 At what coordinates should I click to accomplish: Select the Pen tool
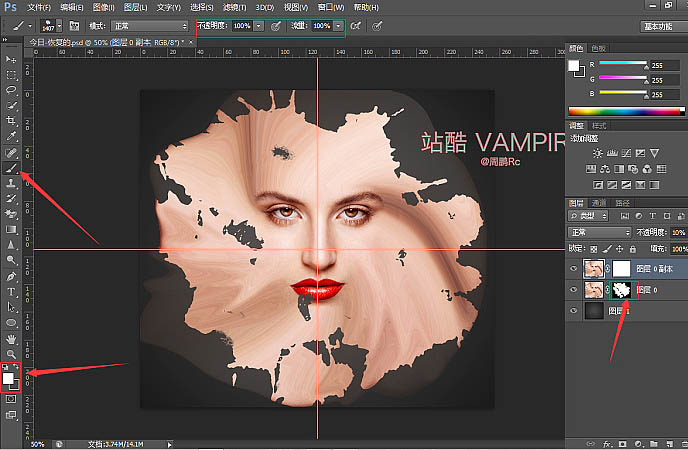pyautogui.click(x=12, y=276)
